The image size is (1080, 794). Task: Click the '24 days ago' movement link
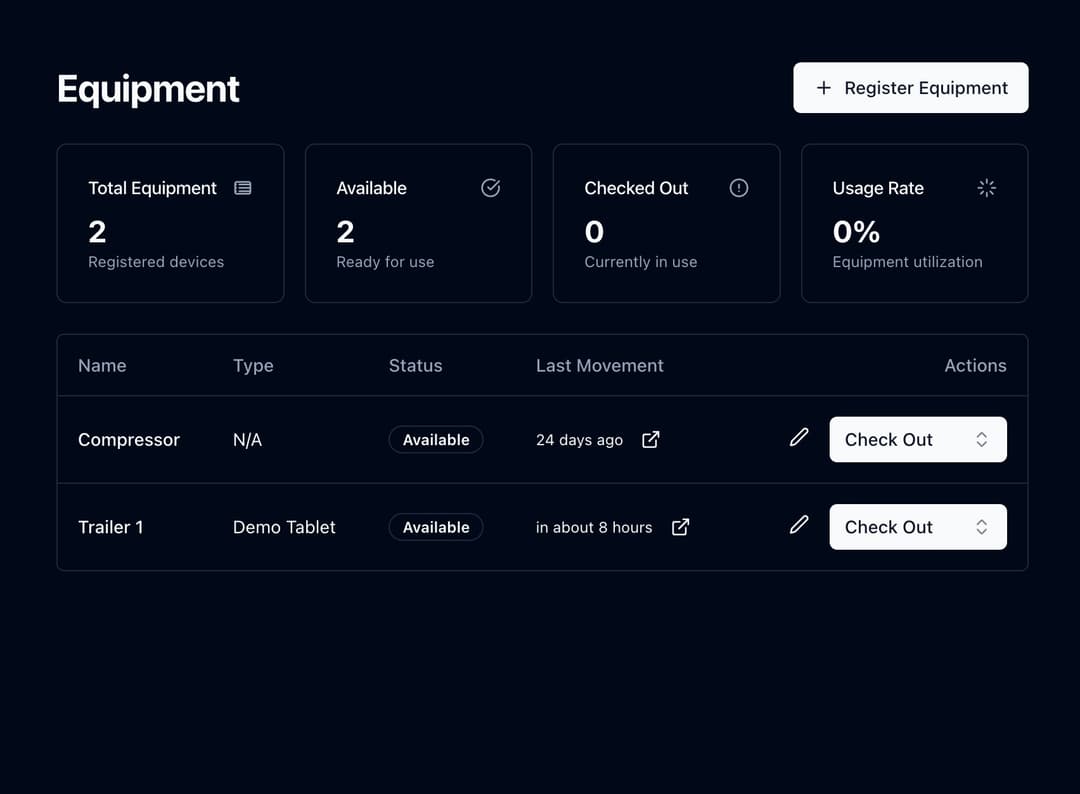pyautogui.click(x=578, y=439)
